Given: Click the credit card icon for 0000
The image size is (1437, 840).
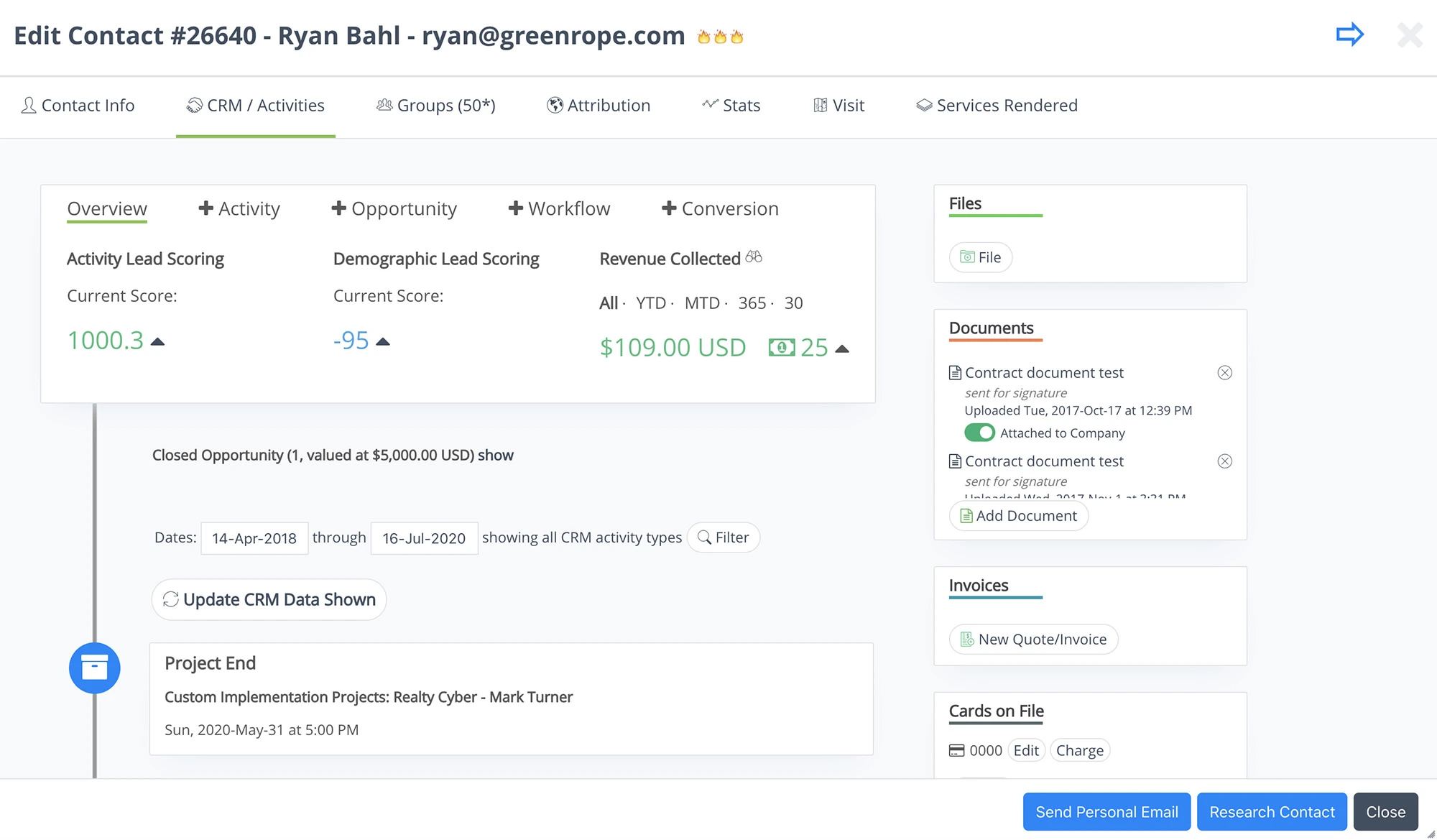Looking at the screenshot, I should pyautogui.click(x=956, y=750).
